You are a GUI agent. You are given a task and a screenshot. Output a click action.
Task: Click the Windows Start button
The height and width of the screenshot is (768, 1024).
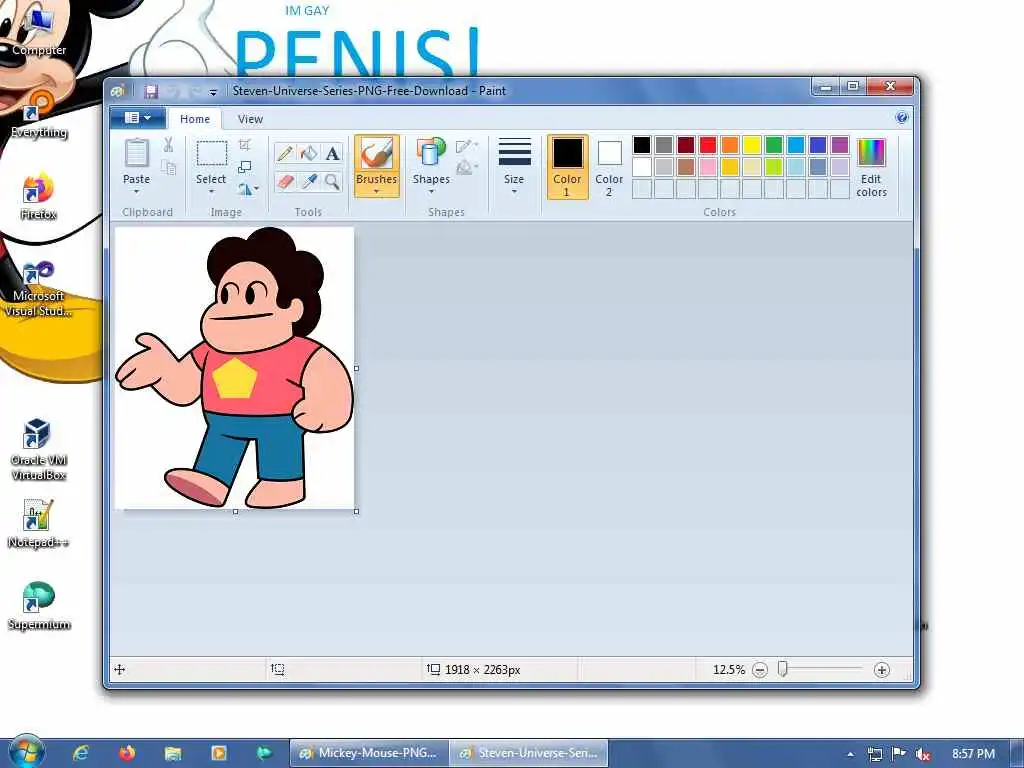pos(25,752)
